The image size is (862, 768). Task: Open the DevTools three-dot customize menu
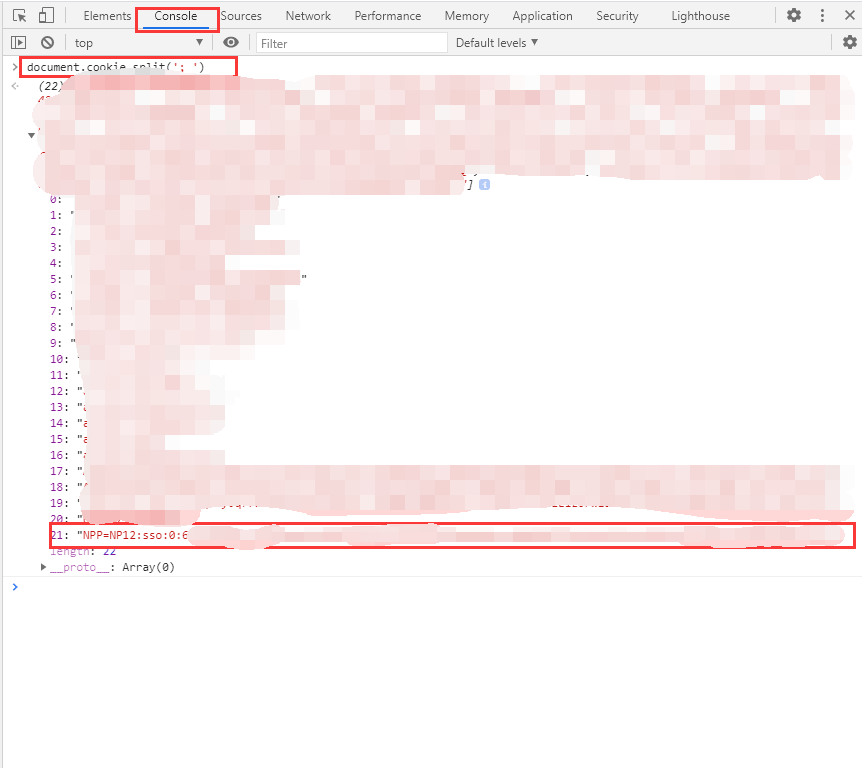[822, 16]
